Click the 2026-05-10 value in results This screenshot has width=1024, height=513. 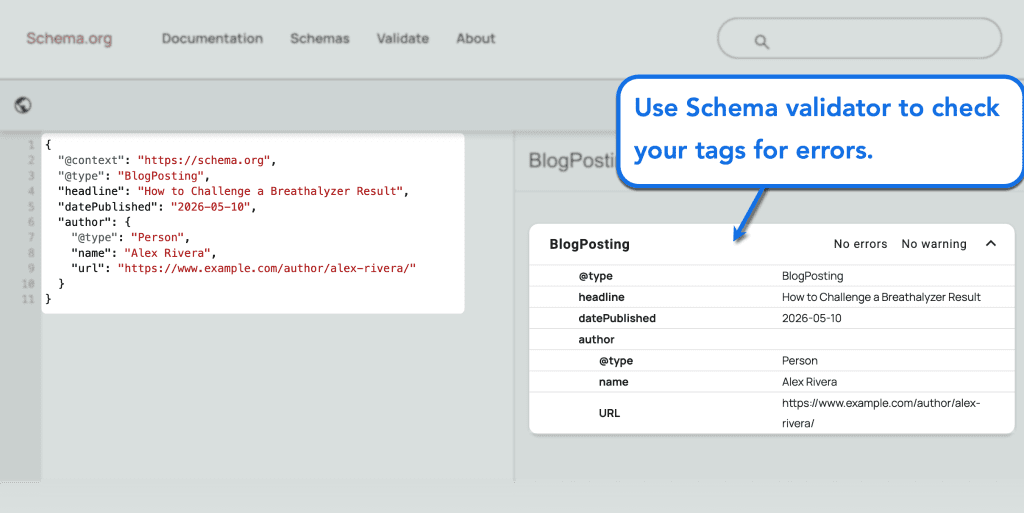[x=812, y=319]
